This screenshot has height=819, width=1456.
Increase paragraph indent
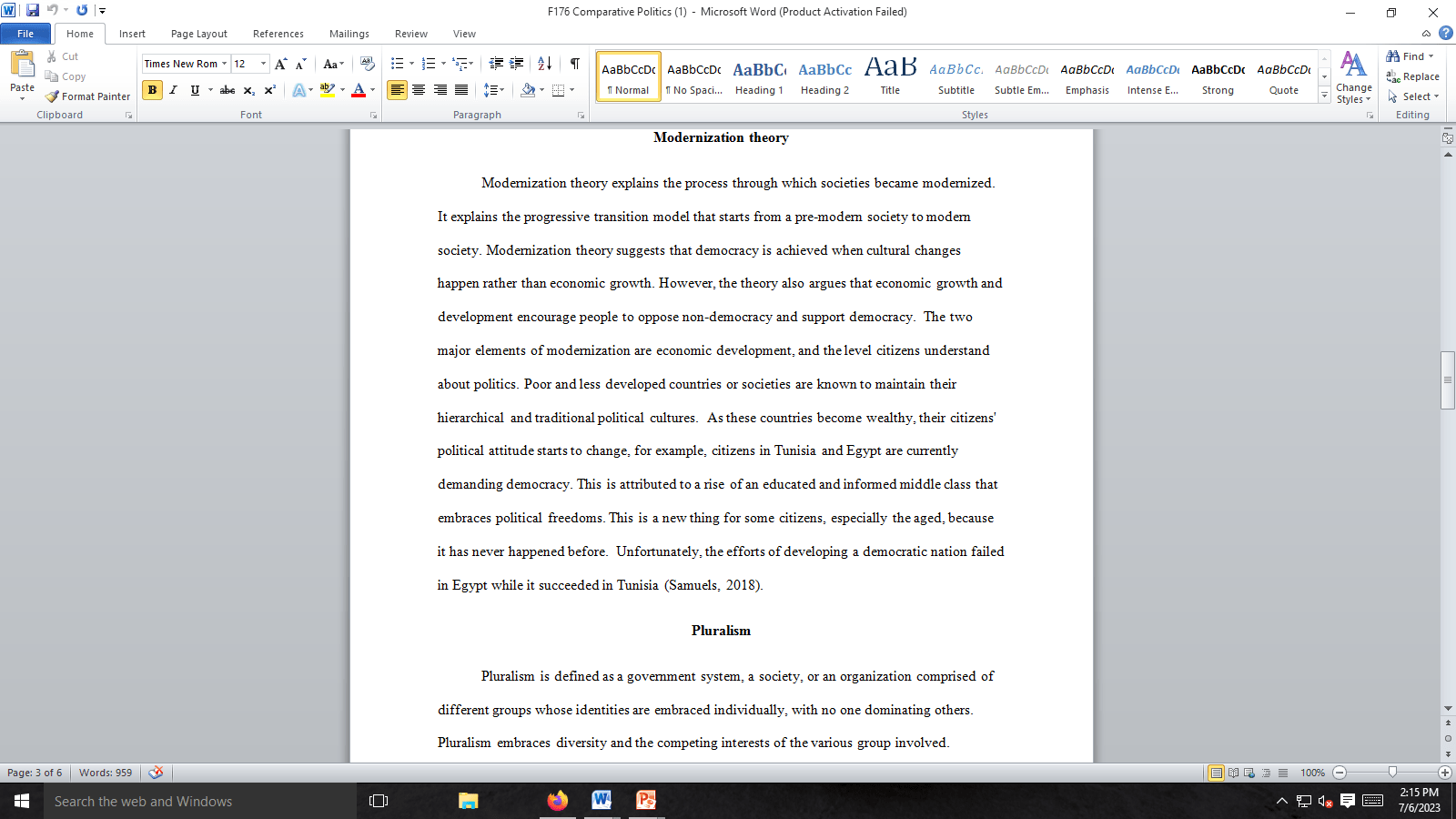(517, 64)
